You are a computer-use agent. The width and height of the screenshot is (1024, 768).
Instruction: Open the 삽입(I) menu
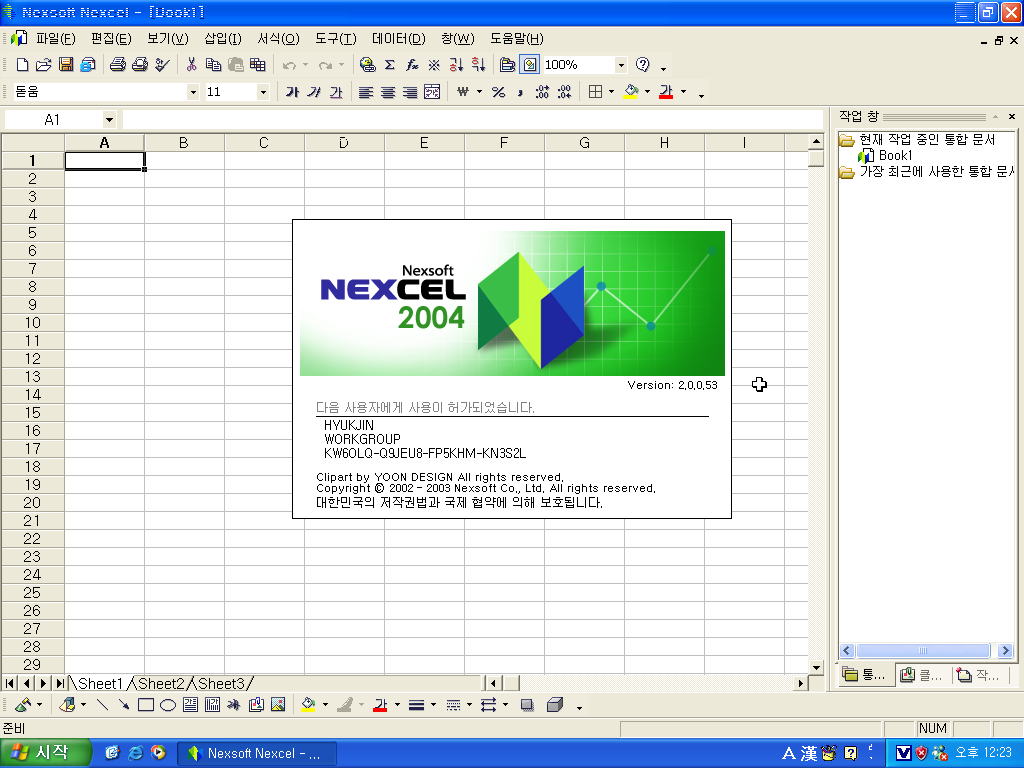(223, 39)
